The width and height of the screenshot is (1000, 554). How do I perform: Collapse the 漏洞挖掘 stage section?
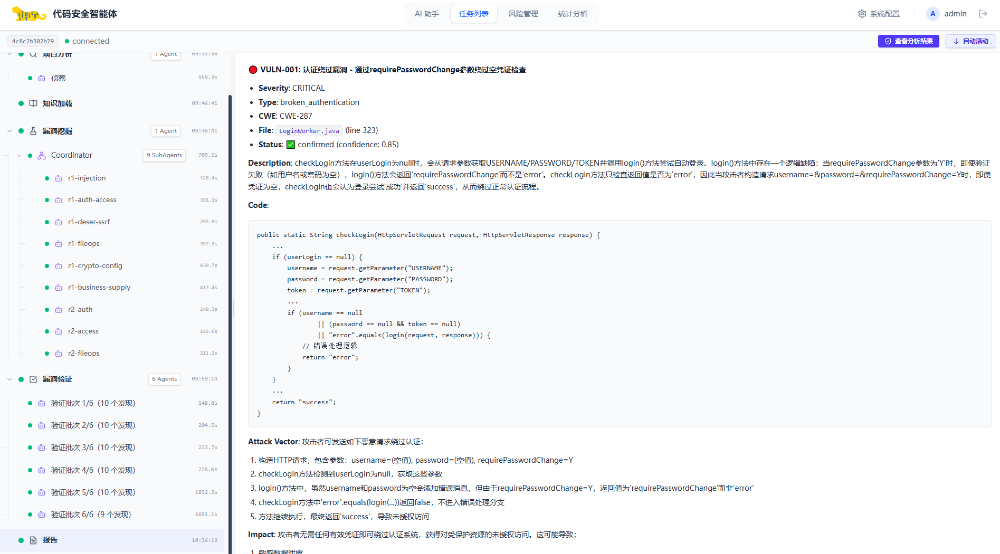pos(8,131)
